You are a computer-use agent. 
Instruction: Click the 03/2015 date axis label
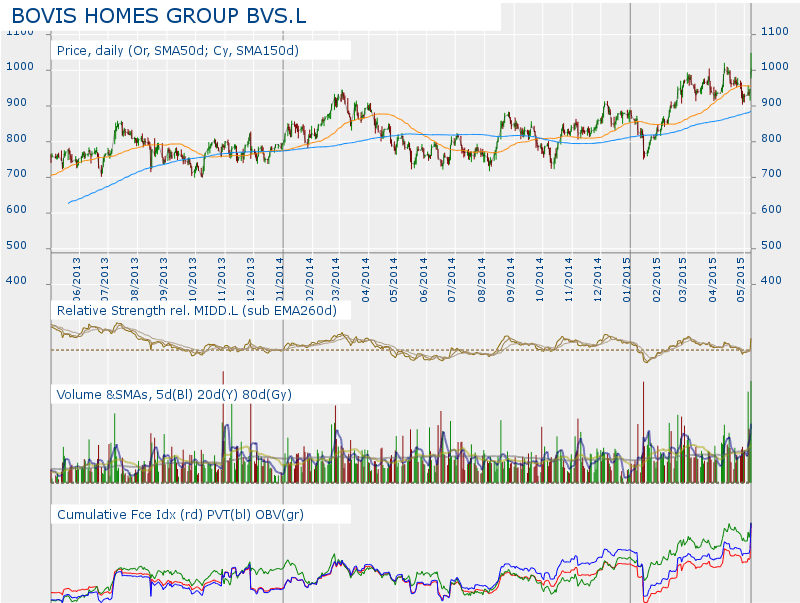point(683,280)
